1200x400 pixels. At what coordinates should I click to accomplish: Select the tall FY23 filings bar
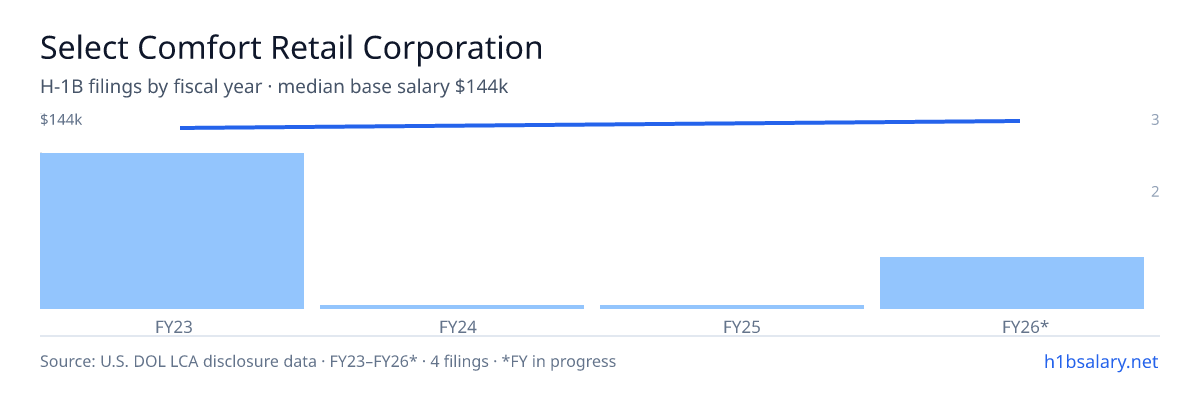pyautogui.click(x=172, y=231)
